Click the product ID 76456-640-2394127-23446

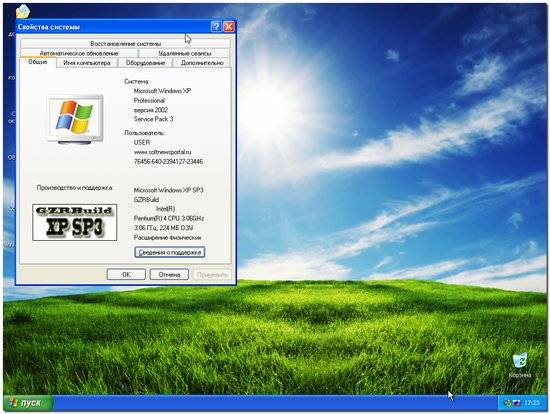(x=168, y=161)
